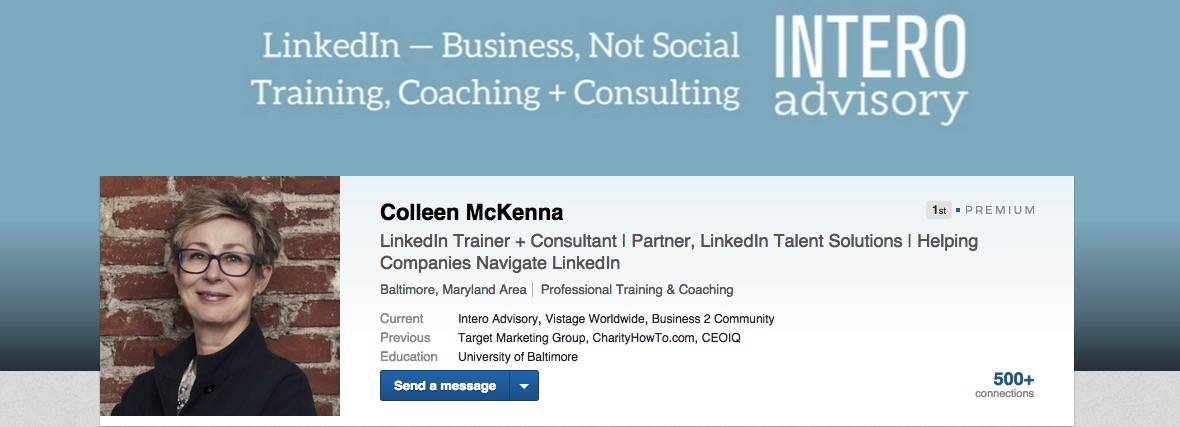Click the Colleen McKenna name heading
Screen dimensions: 1180x427
click(x=471, y=212)
